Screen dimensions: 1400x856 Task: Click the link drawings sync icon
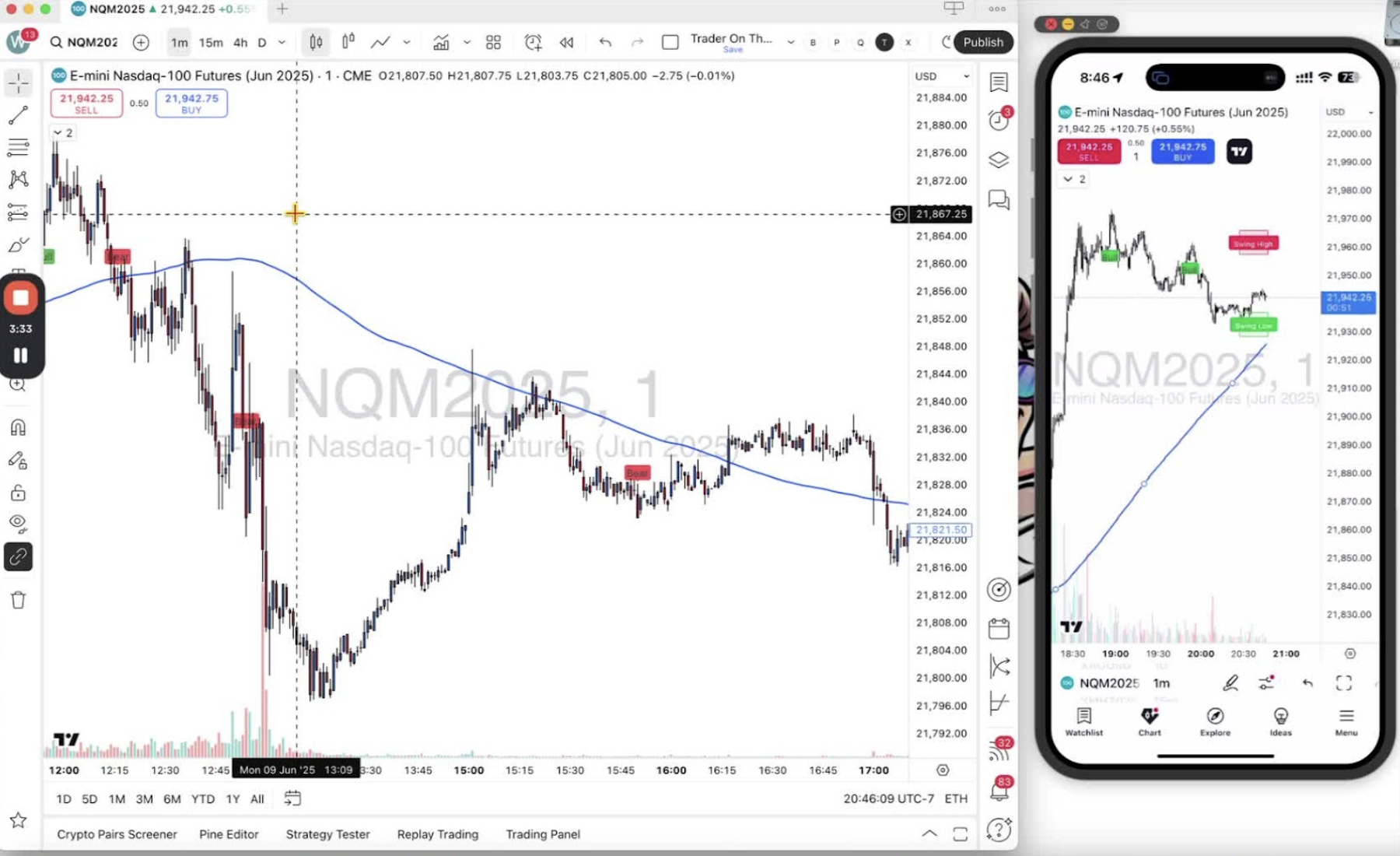(18, 557)
